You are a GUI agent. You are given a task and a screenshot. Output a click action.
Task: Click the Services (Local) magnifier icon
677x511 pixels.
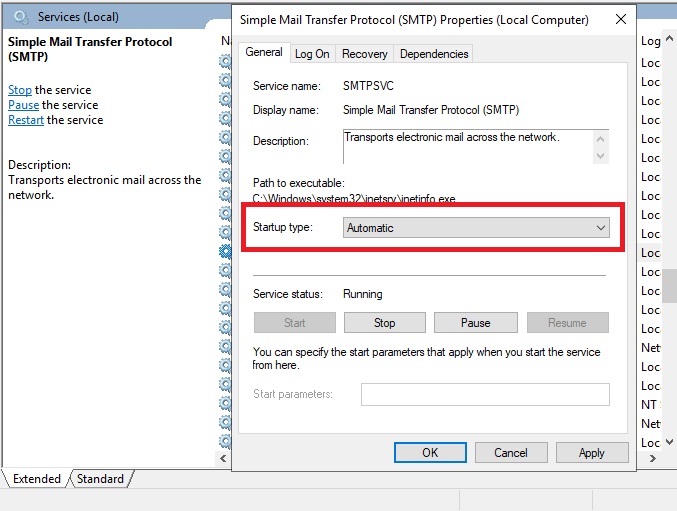point(20,17)
